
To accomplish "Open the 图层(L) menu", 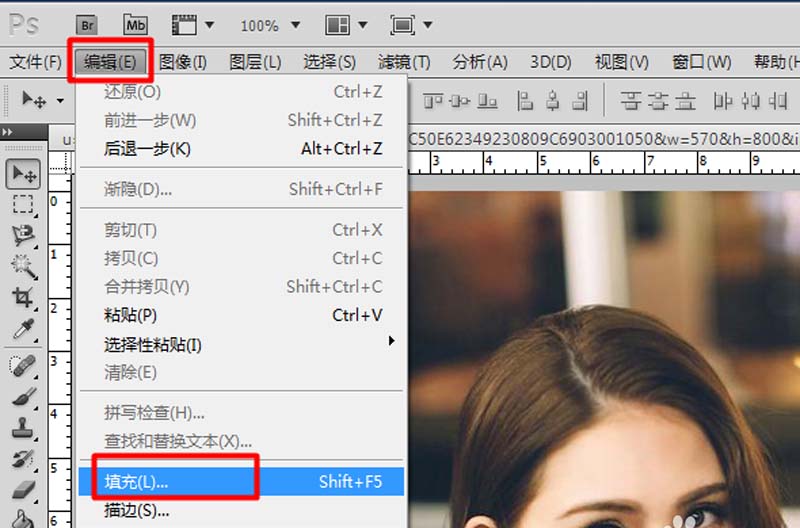I will point(255,62).
